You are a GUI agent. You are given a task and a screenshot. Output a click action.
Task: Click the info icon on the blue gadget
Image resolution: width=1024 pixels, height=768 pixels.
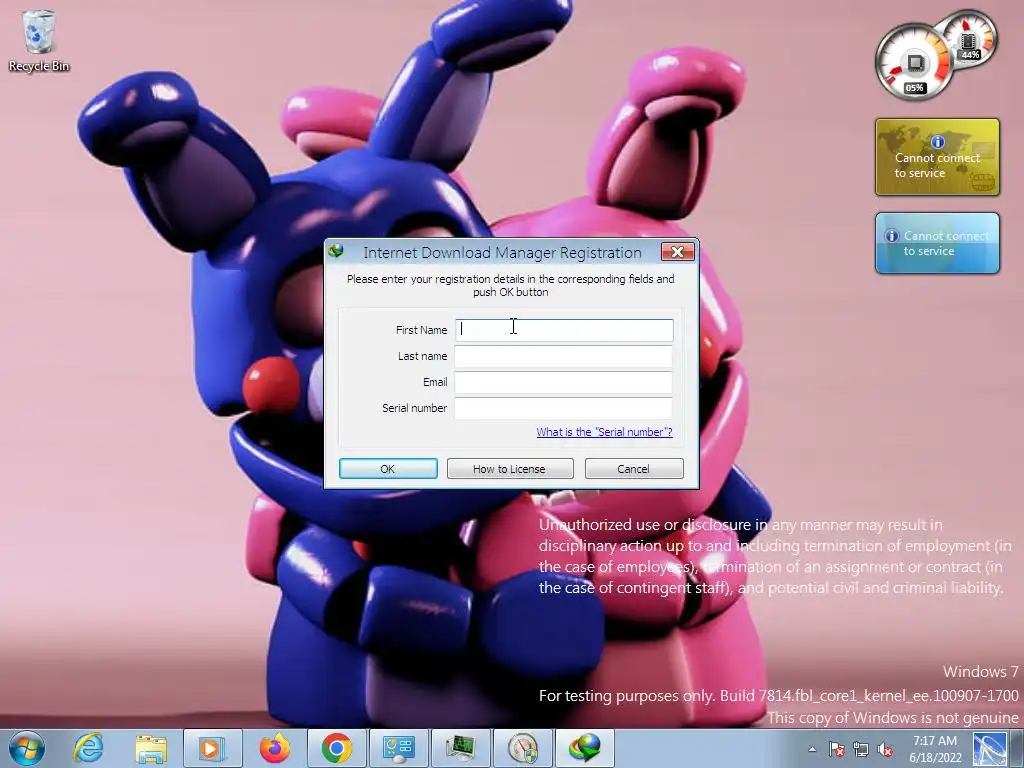pyautogui.click(x=891, y=236)
